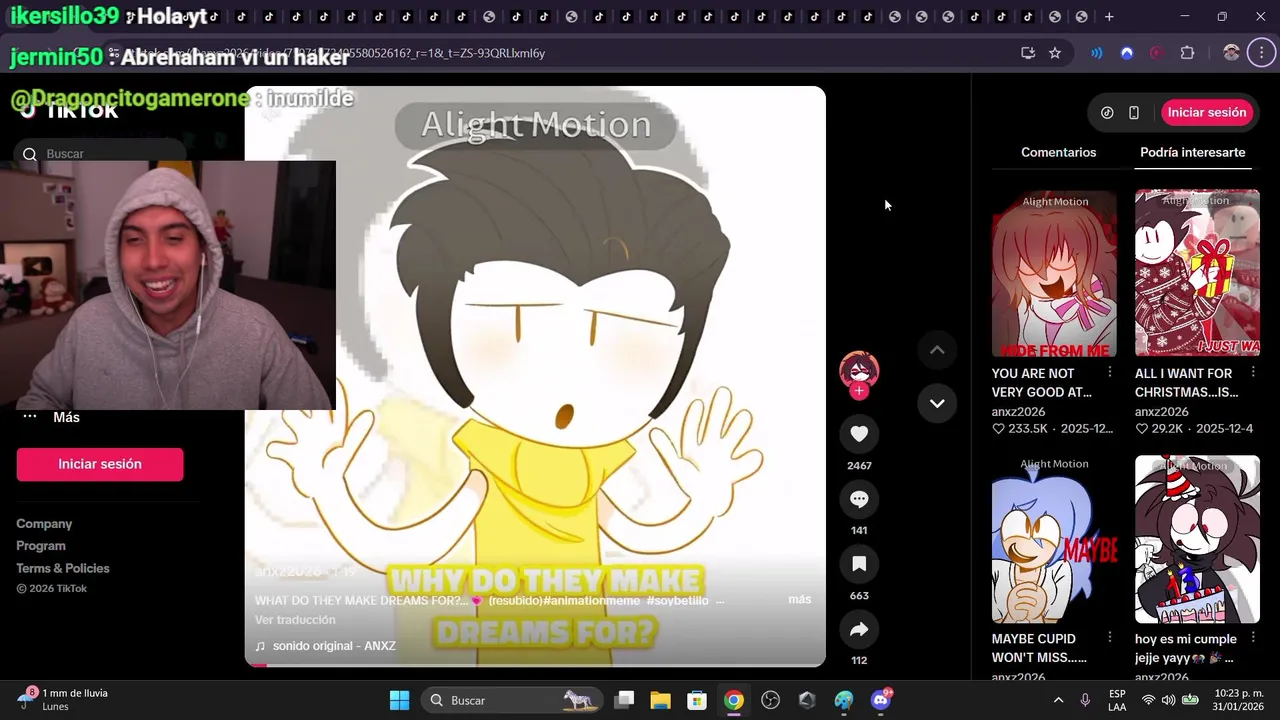The width and height of the screenshot is (1280, 720).
Task: Expand the Terms & Policies footer section
Action: [x=63, y=568]
